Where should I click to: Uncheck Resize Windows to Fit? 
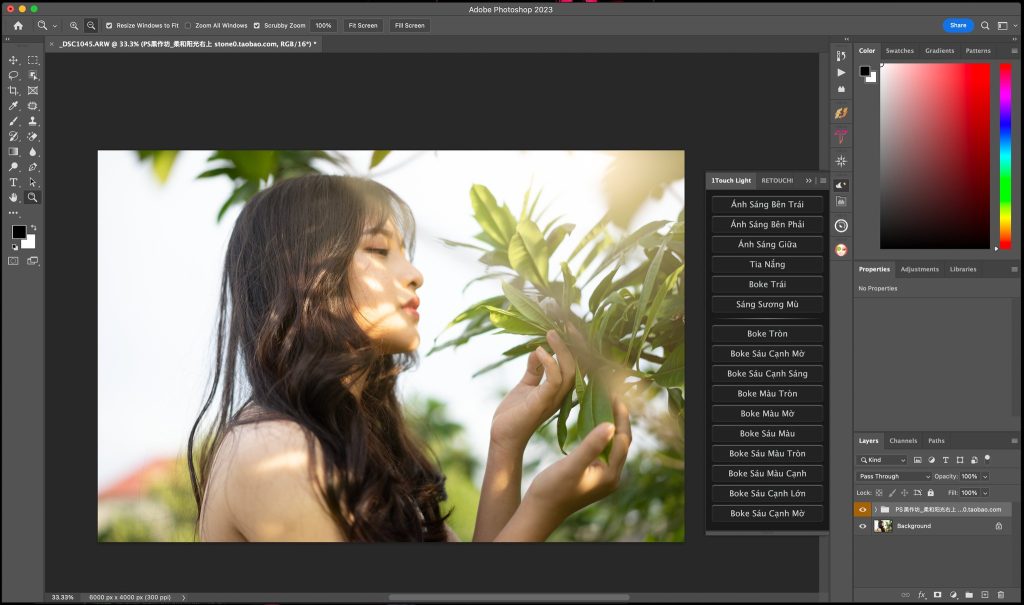click(x=109, y=25)
